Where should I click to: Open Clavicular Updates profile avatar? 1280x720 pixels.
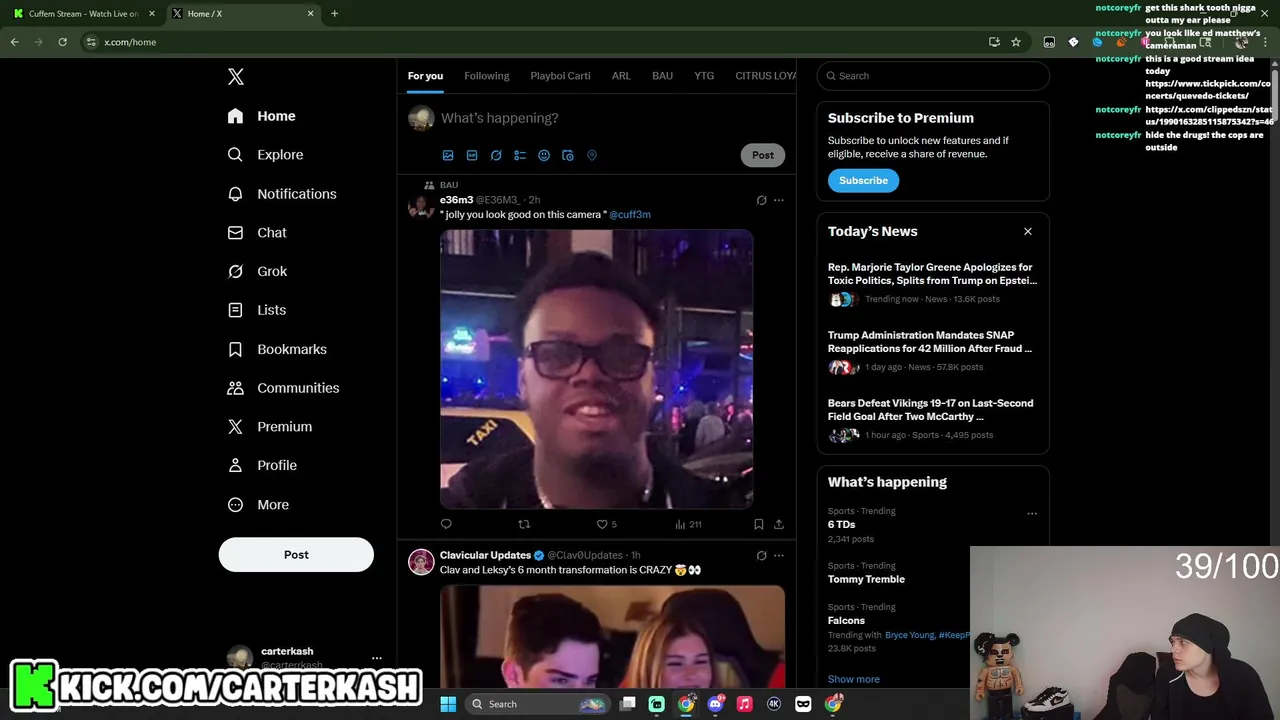point(421,562)
